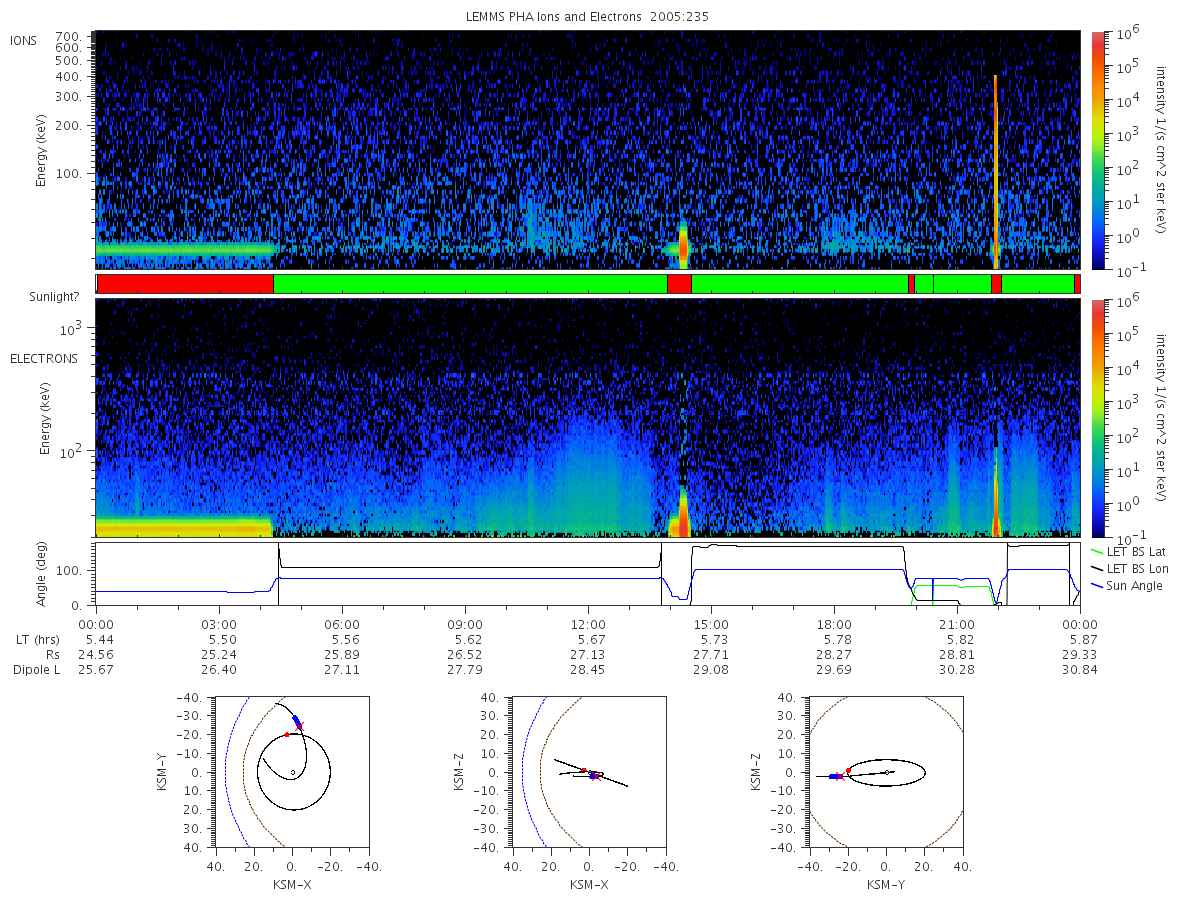Click the Dipole L row label

coord(36,670)
